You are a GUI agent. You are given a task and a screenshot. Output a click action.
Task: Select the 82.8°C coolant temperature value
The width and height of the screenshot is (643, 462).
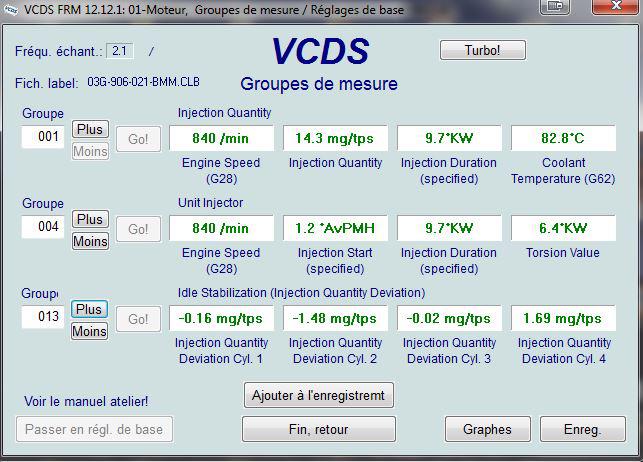(x=563, y=139)
